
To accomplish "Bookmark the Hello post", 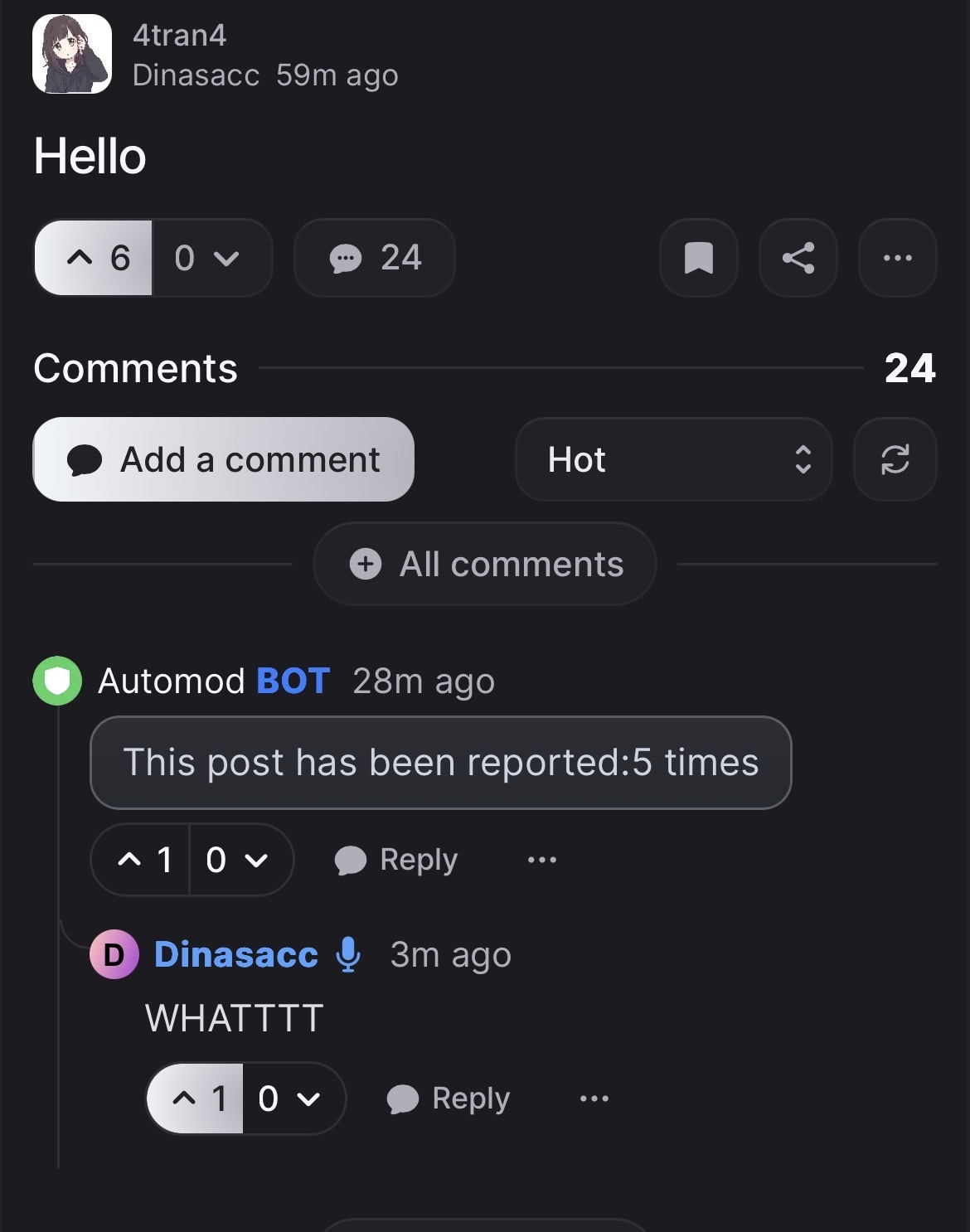I will (x=698, y=258).
